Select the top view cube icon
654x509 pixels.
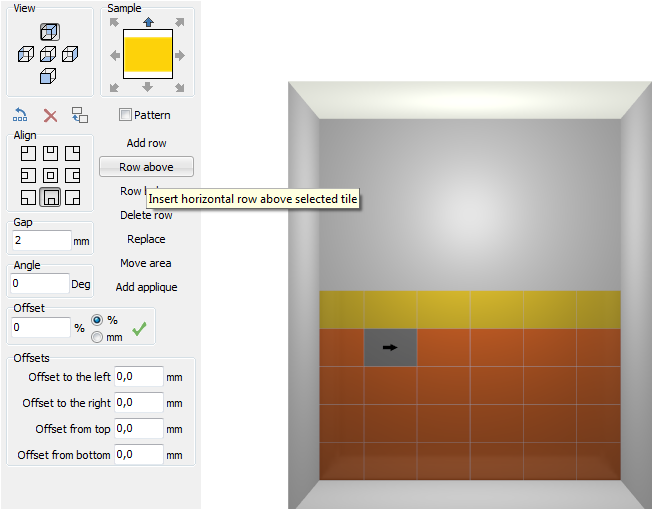click(x=50, y=32)
